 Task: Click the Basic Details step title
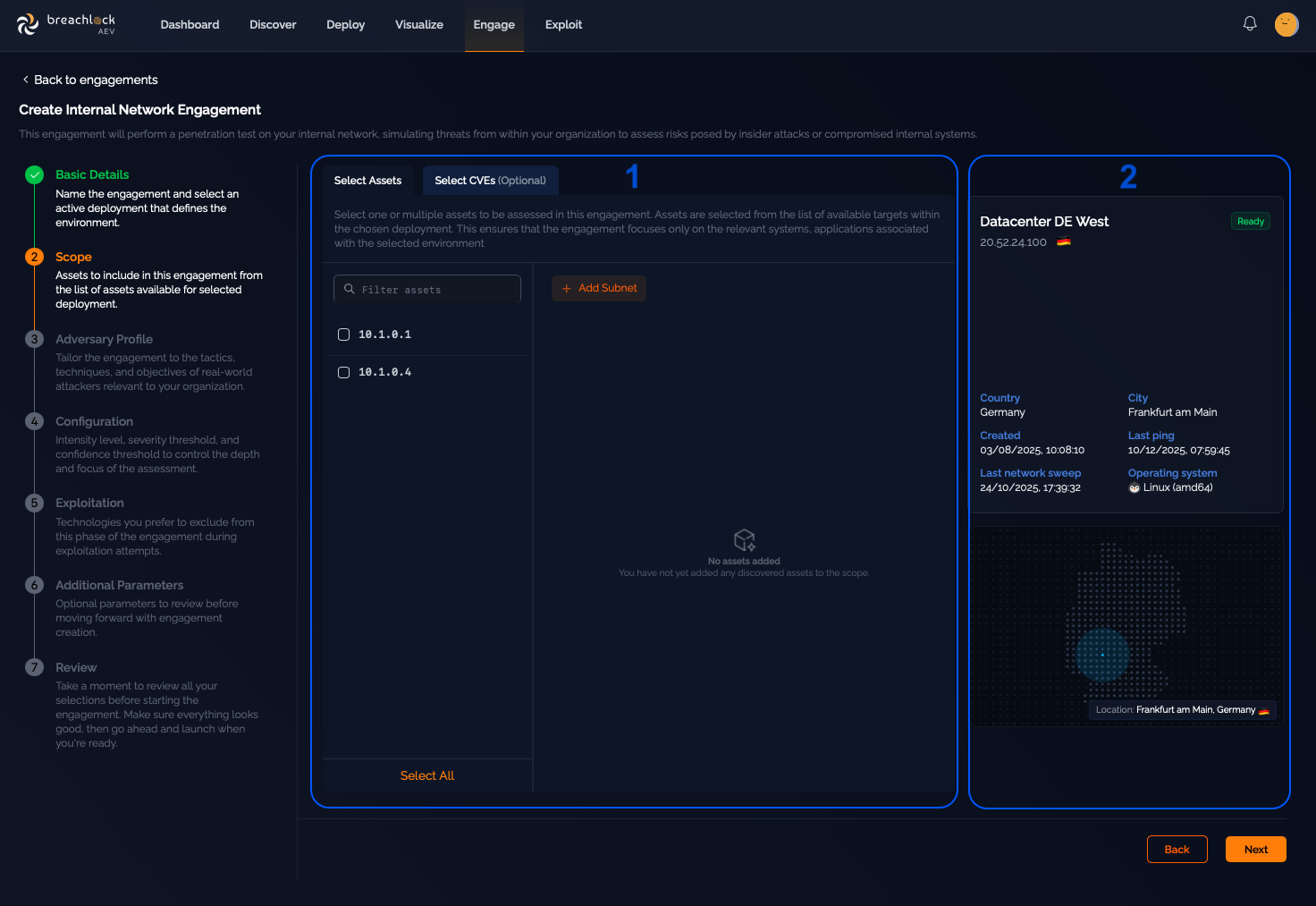pos(92,174)
